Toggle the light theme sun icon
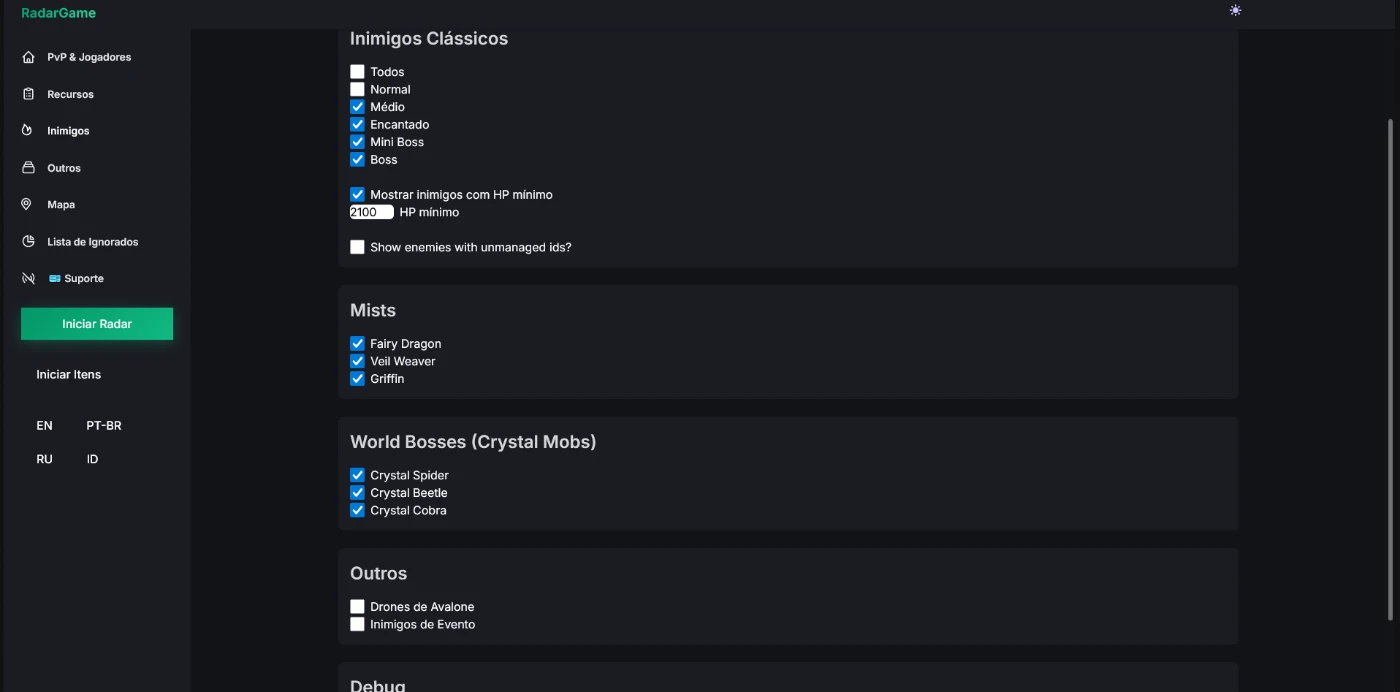This screenshot has width=1400, height=692. tap(1235, 11)
